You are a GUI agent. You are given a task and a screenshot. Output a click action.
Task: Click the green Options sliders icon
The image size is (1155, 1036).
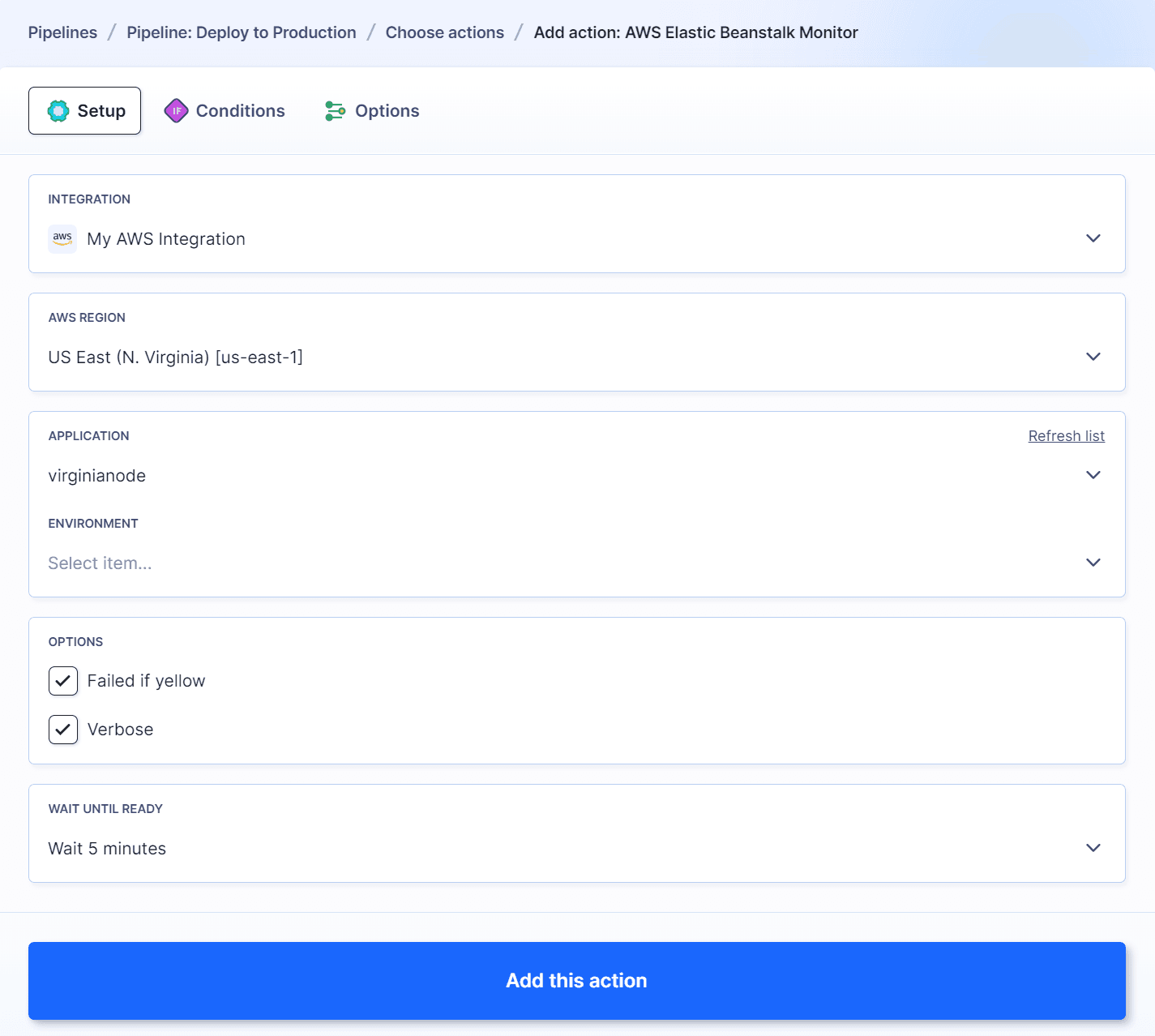334,110
